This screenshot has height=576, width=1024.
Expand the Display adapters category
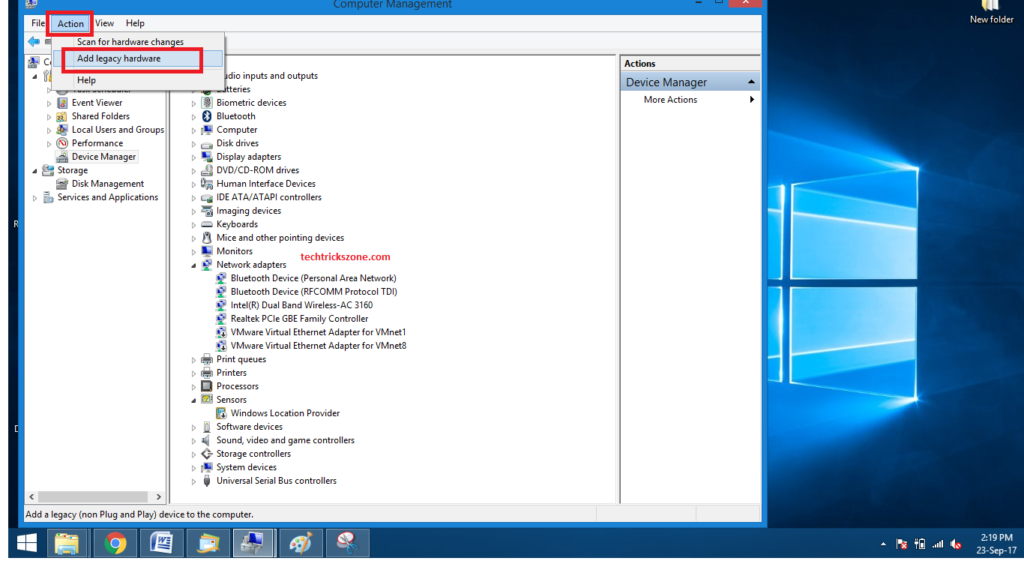pos(194,157)
